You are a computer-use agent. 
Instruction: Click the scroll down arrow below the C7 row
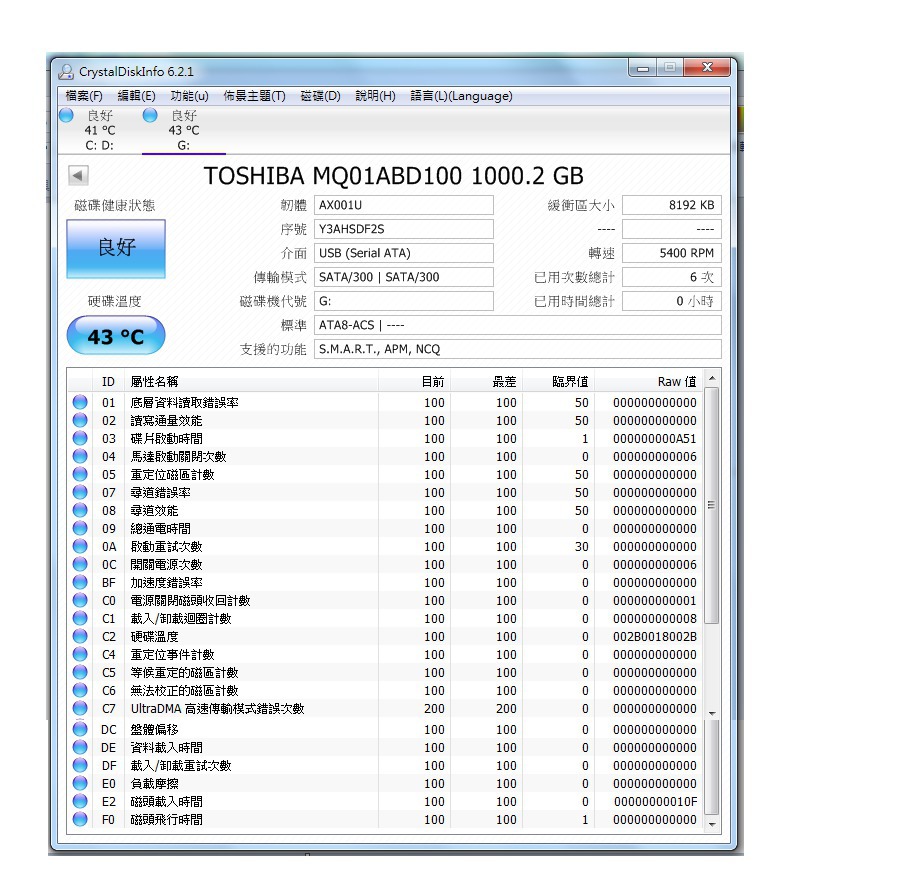pos(712,713)
